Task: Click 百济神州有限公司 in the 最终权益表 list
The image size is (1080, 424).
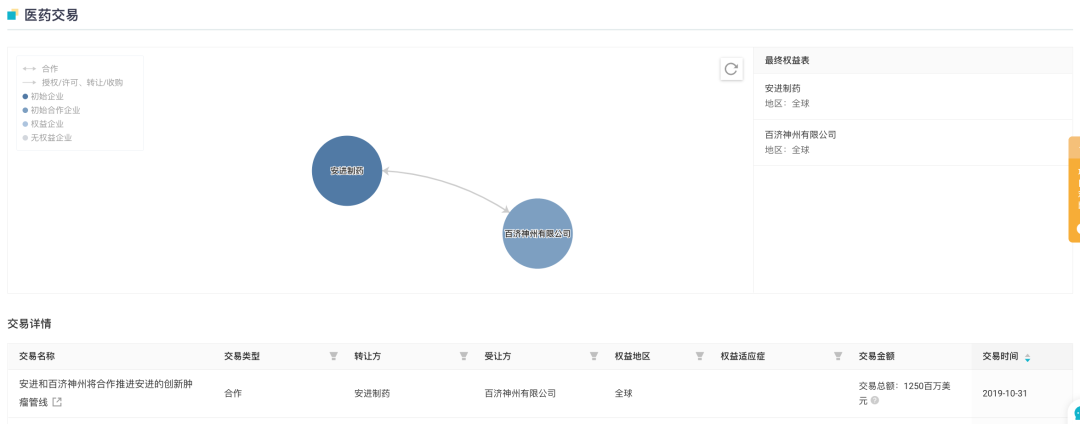Action: click(800, 134)
